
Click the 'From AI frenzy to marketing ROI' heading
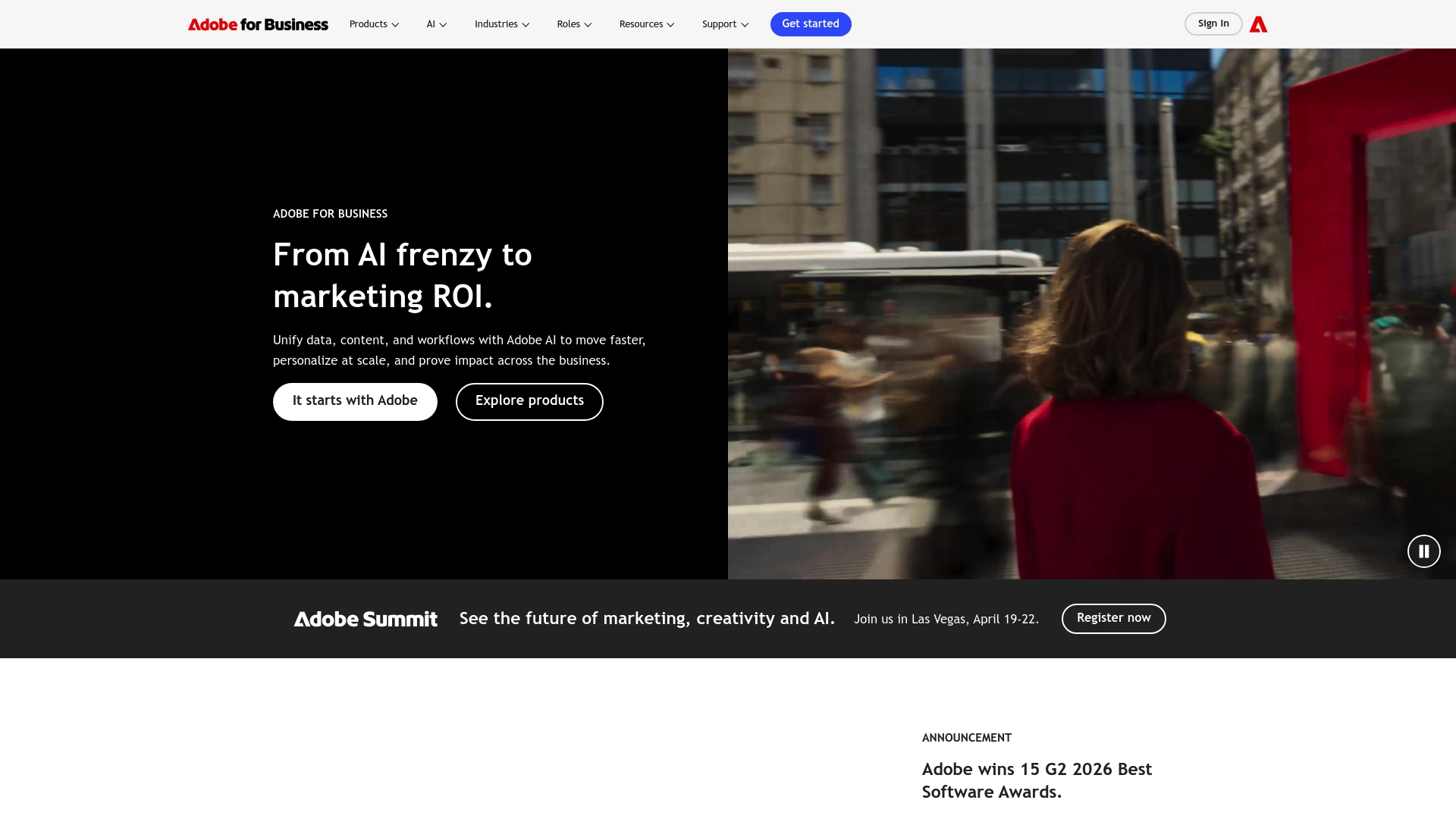point(403,275)
